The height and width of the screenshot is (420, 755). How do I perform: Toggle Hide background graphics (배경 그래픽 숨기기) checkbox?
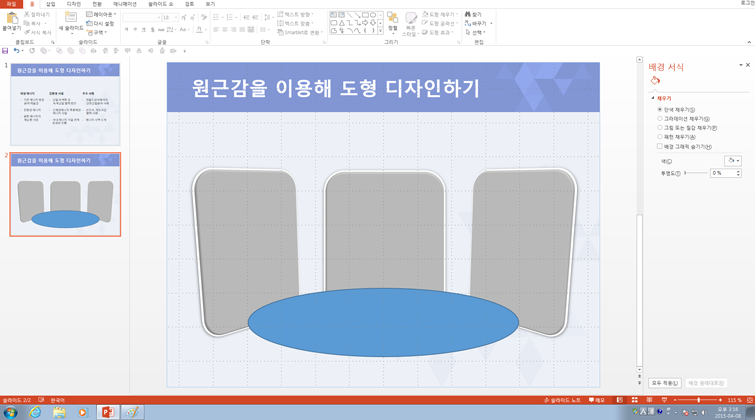(660, 146)
